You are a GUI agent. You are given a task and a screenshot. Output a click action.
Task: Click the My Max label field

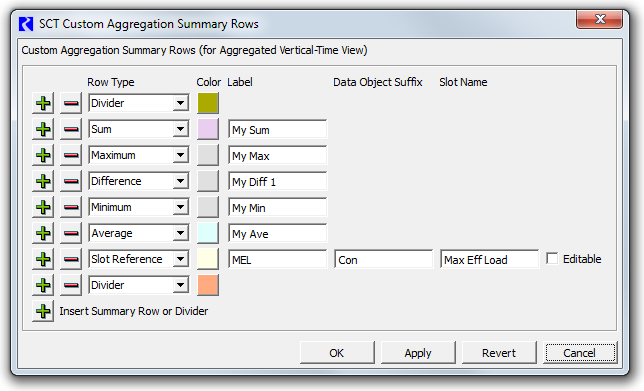click(278, 156)
